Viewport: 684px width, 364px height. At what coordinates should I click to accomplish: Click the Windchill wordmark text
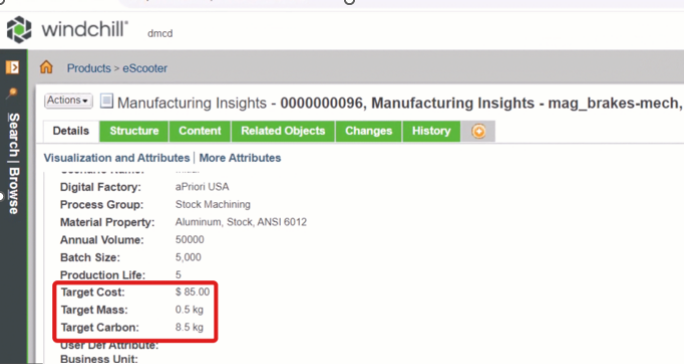pos(85,30)
